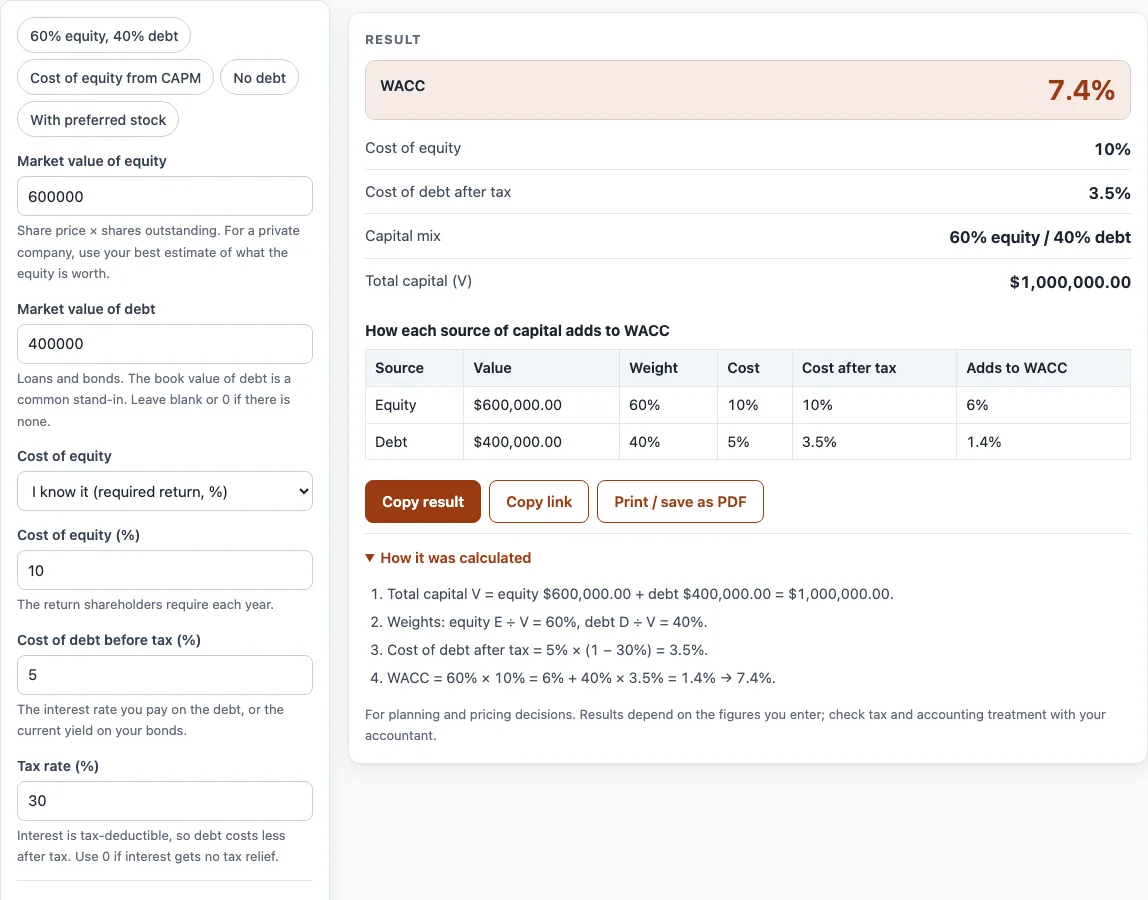Click into the Cost of equity (%) field
Screen dimensions: 1148x900
point(165,570)
